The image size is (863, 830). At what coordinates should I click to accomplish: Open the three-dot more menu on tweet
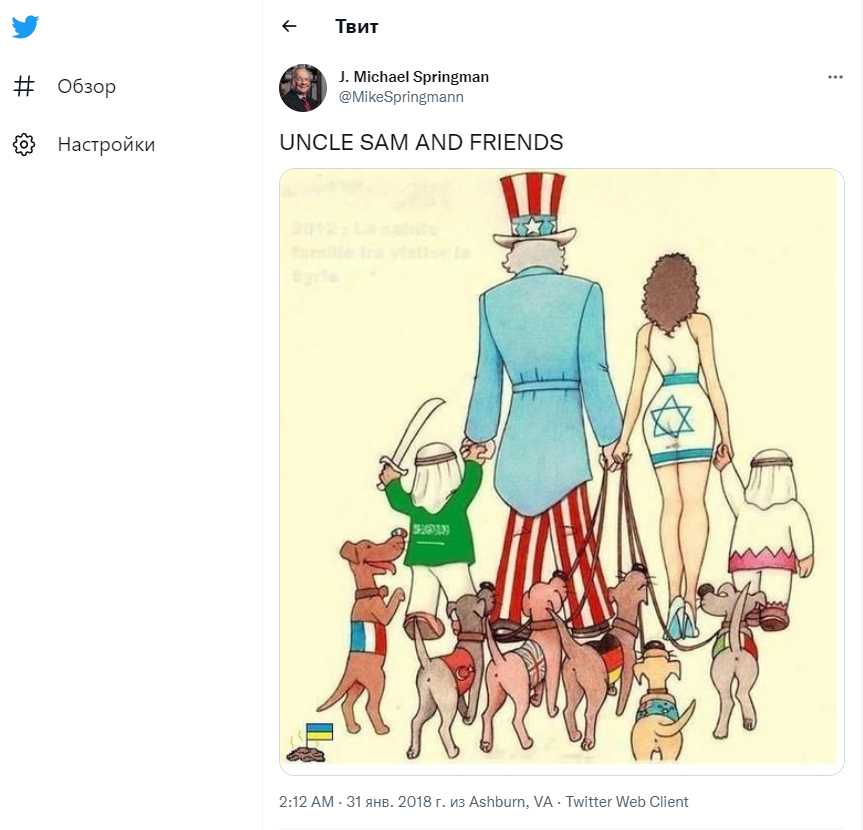click(x=835, y=77)
